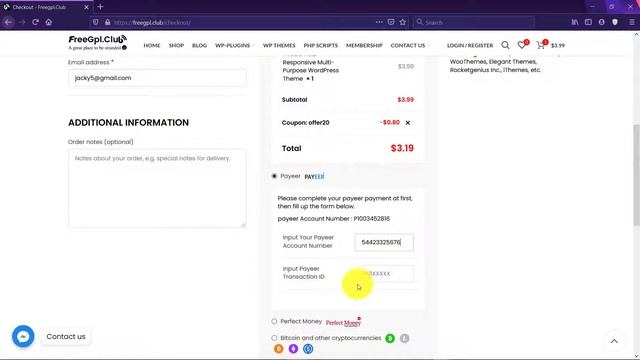Screen dimensions: 640x360
Task: Open the SHOP menu item
Action: (x=176, y=45)
